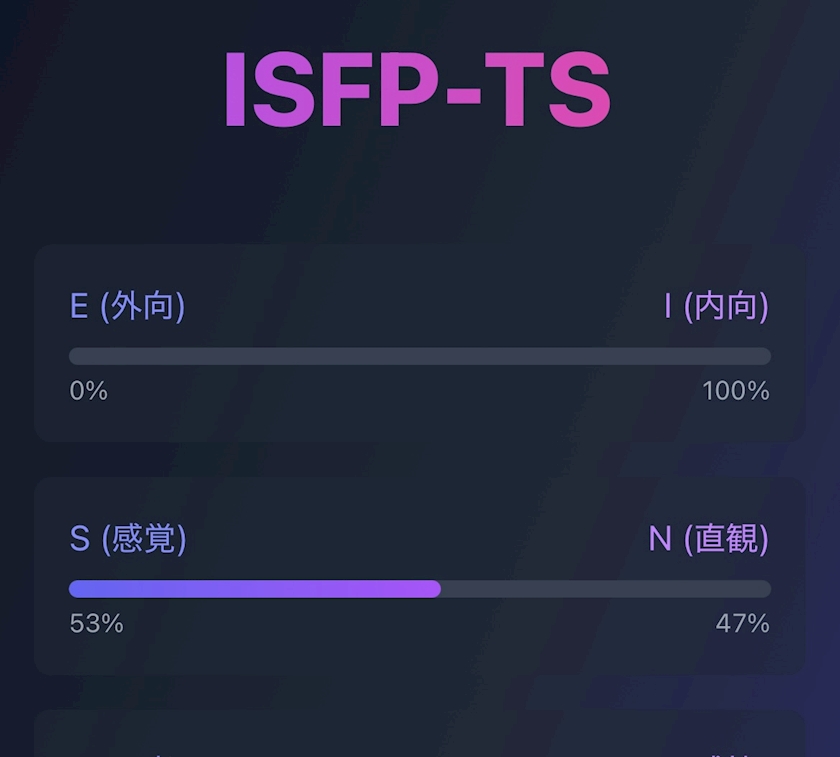
Task: Click the right end of the E/I bar
Action: pyautogui.click(x=766, y=356)
